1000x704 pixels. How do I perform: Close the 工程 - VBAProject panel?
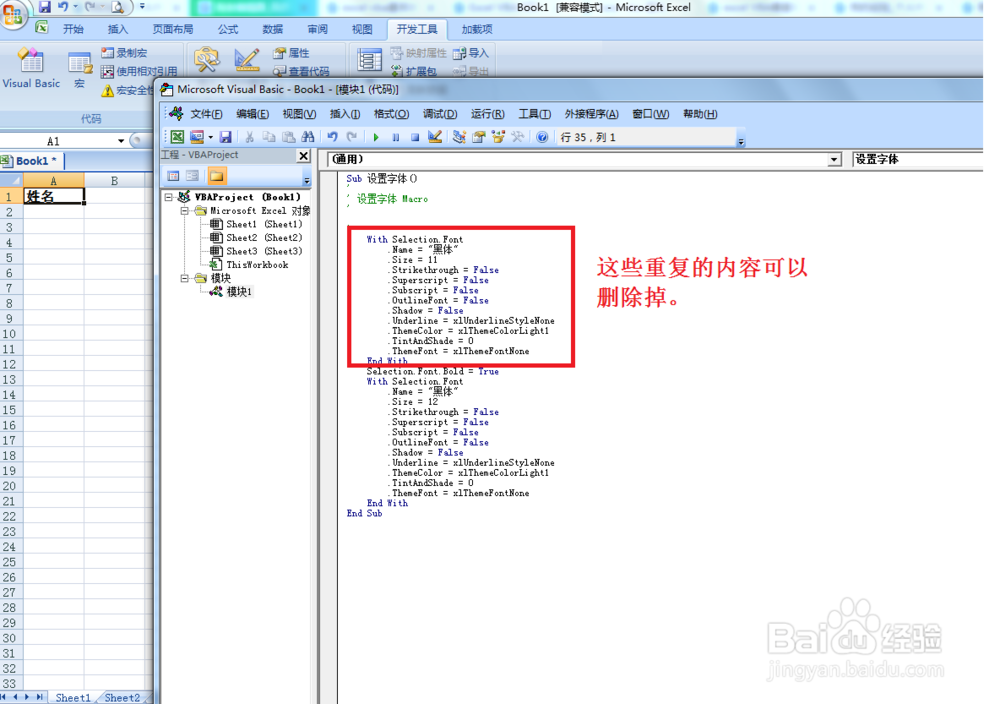(304, 156)
